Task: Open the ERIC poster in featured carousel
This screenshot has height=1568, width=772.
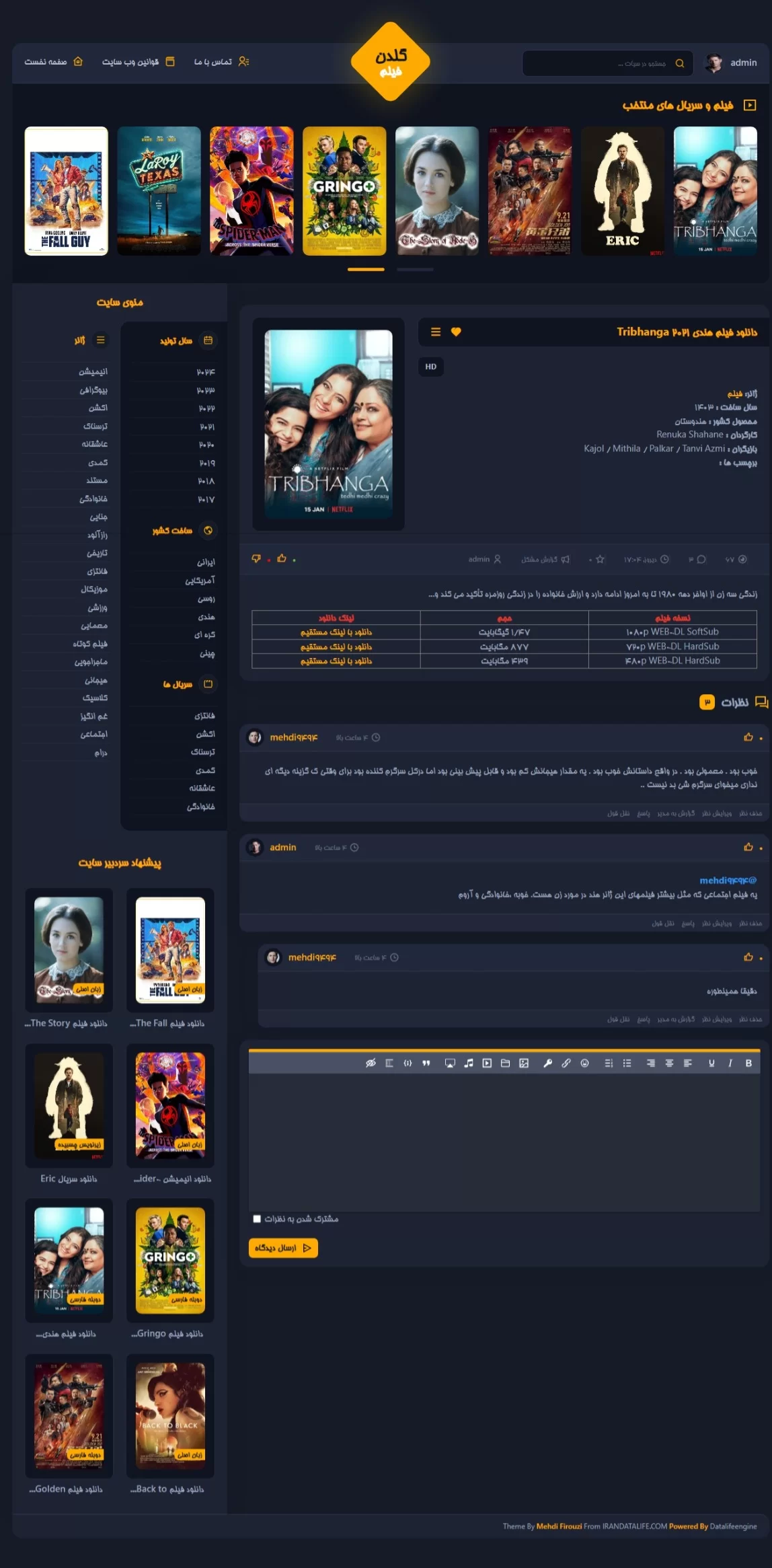Action: coord(622,191)
